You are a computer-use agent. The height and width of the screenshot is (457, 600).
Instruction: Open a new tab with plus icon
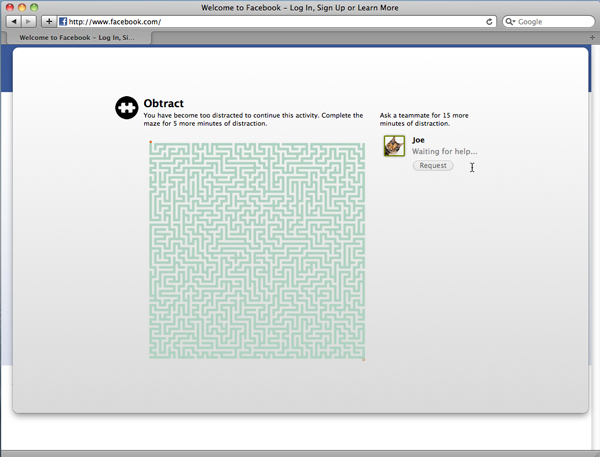[592, 38]
